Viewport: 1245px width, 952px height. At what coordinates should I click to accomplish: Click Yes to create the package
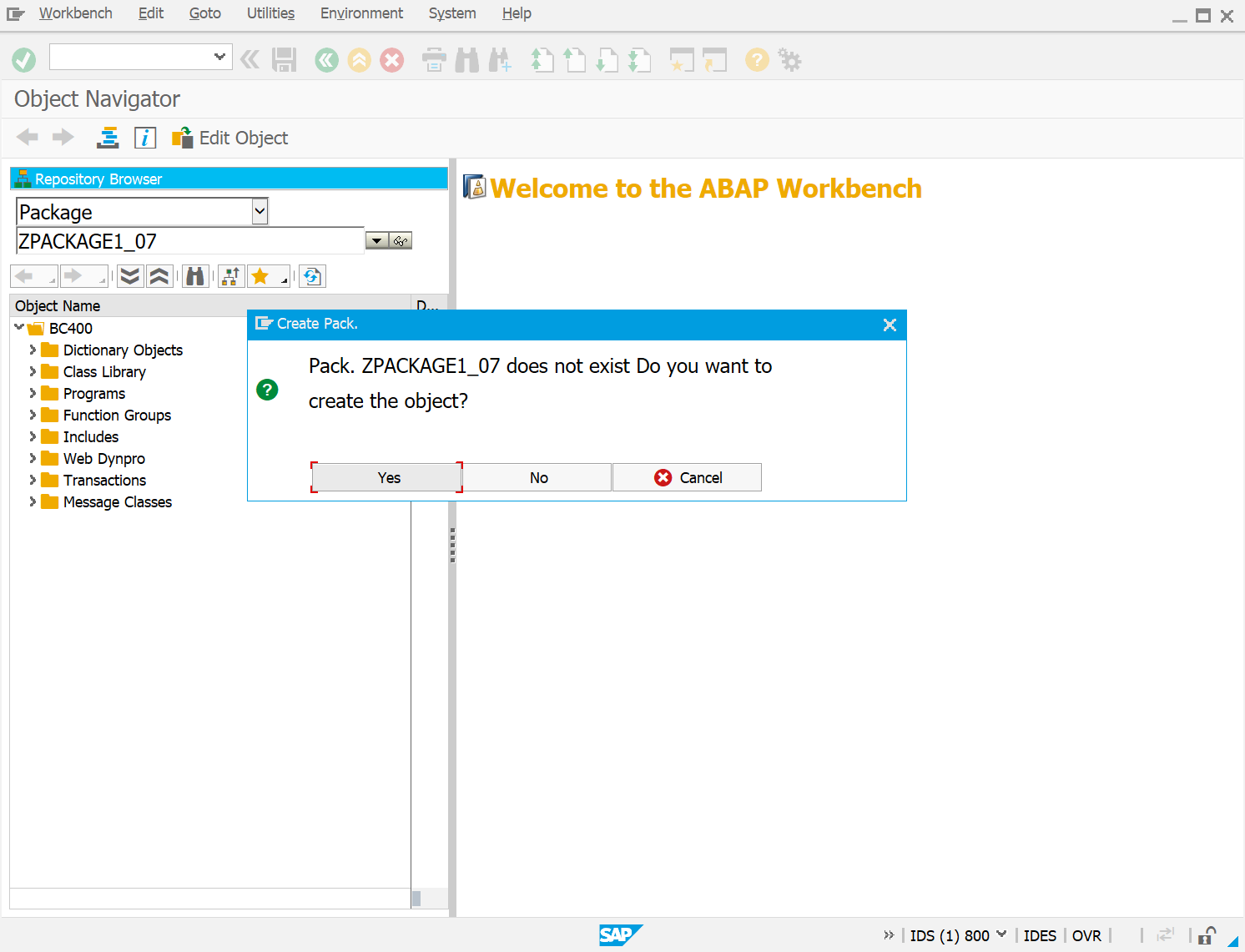click(x=387, y=477)
